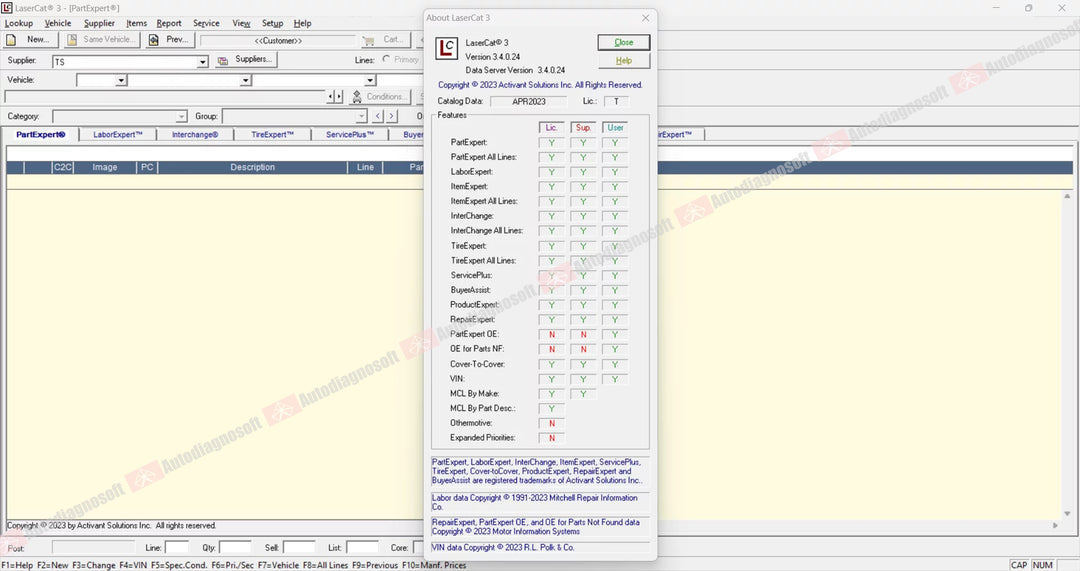Click the vertical scrollbar up arrow
The width and height of the screenshot is (1080, 571).
[x=1067, y=197]
